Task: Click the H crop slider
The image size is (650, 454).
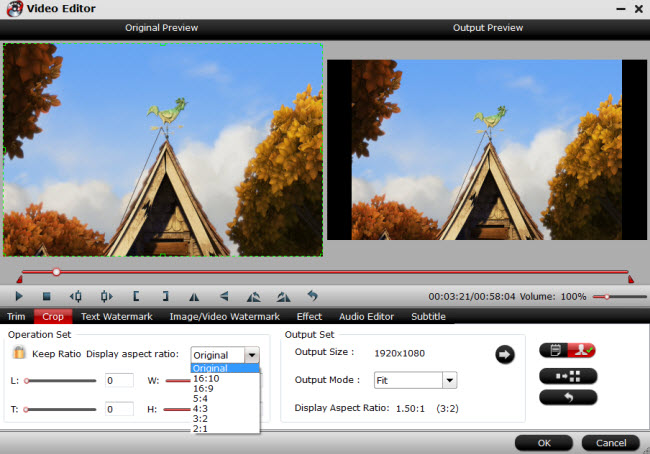Action: point(177,410)
